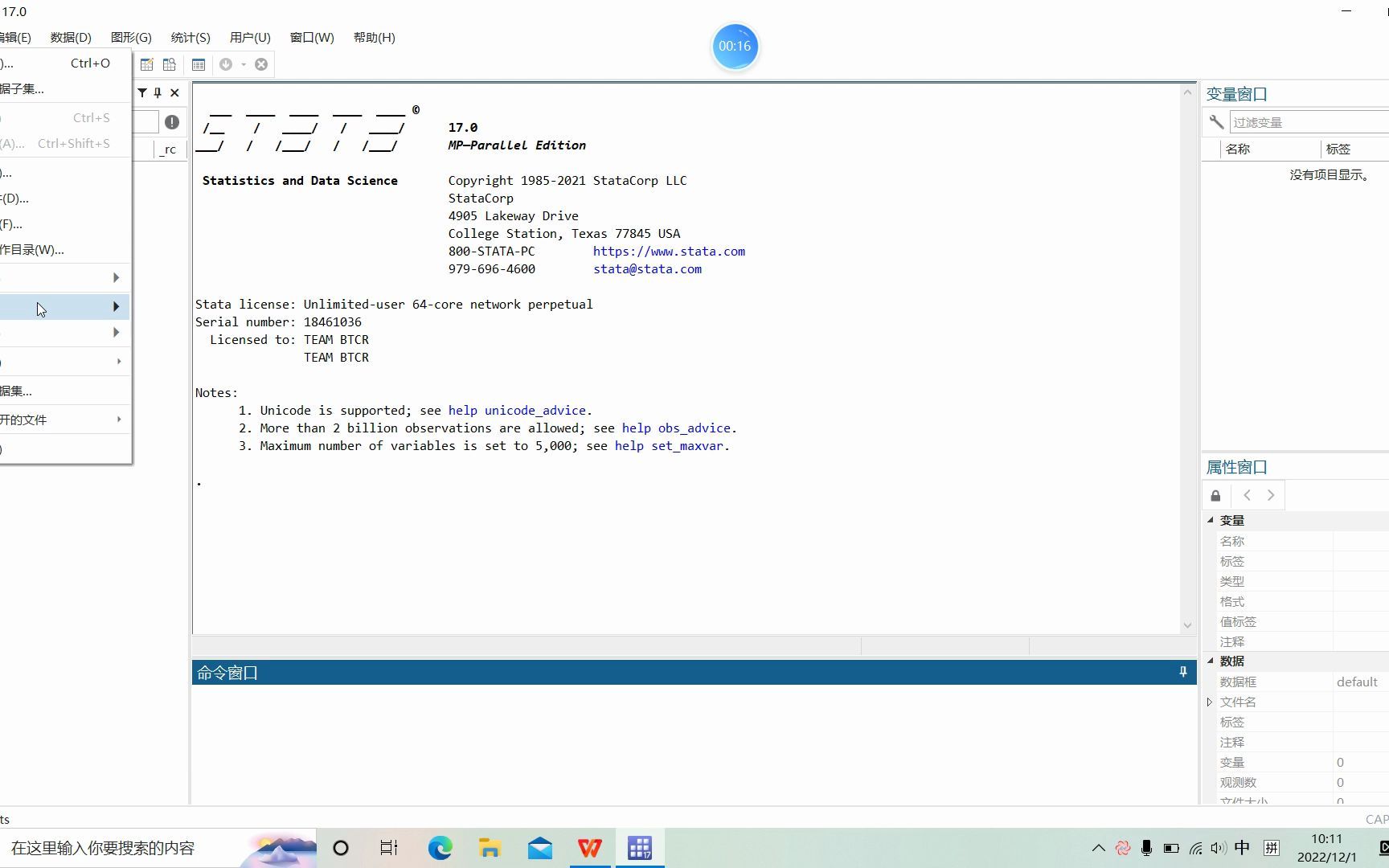Toggle the lock icon in 属性窗口
The image size is (1389, 868).
point(1215,496)
